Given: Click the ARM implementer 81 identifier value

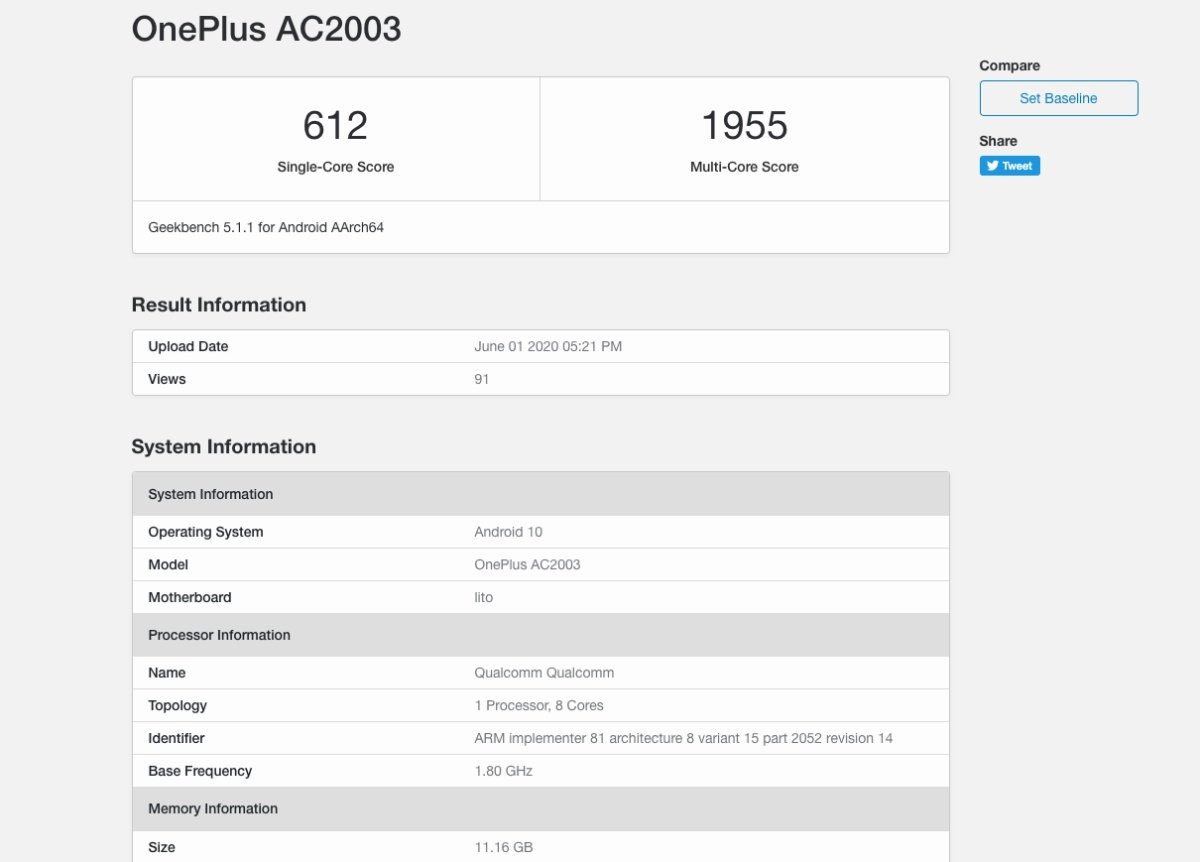Looking at the screenshot, I should click(x=683, y=738).
